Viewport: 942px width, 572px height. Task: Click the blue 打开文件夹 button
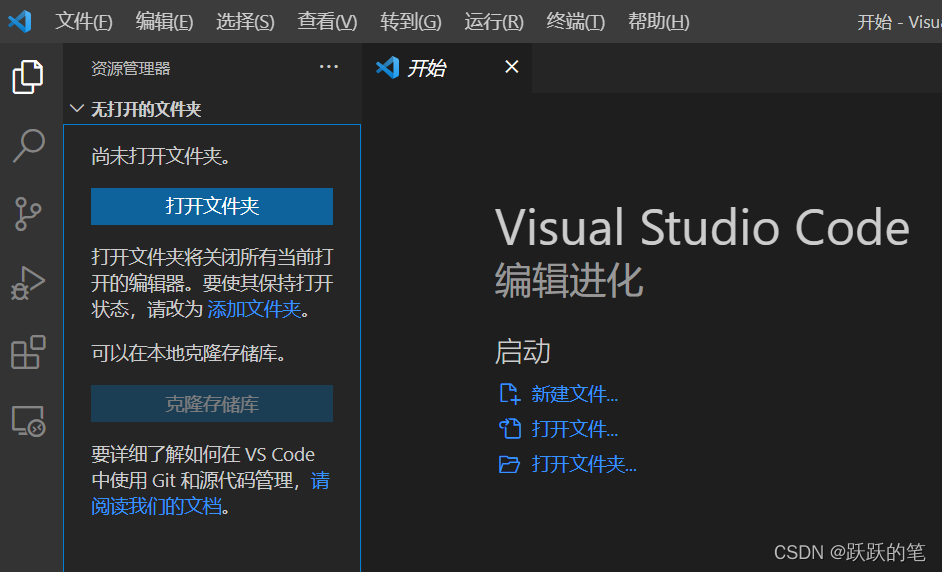tap(212, 206)
